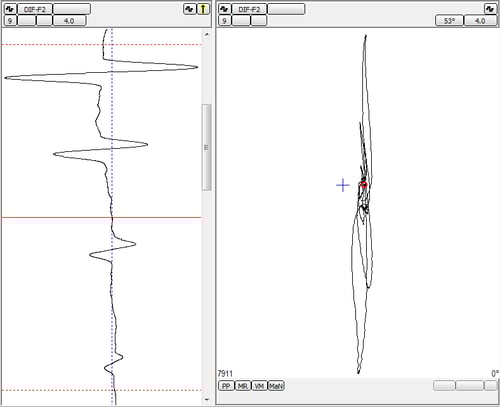This screenshot has height=407, width=500.
Task: Click the waveform icon left of Lissajous DIF-F2
Action: 225,9
